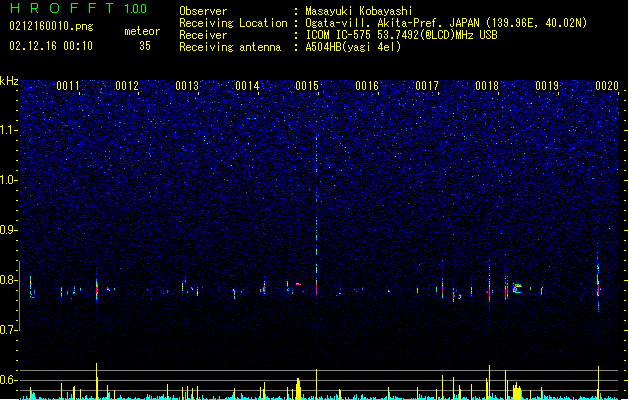Click the 0.7 kHz axis tick label
Viewport: 629px width, 400px height.
9,330
